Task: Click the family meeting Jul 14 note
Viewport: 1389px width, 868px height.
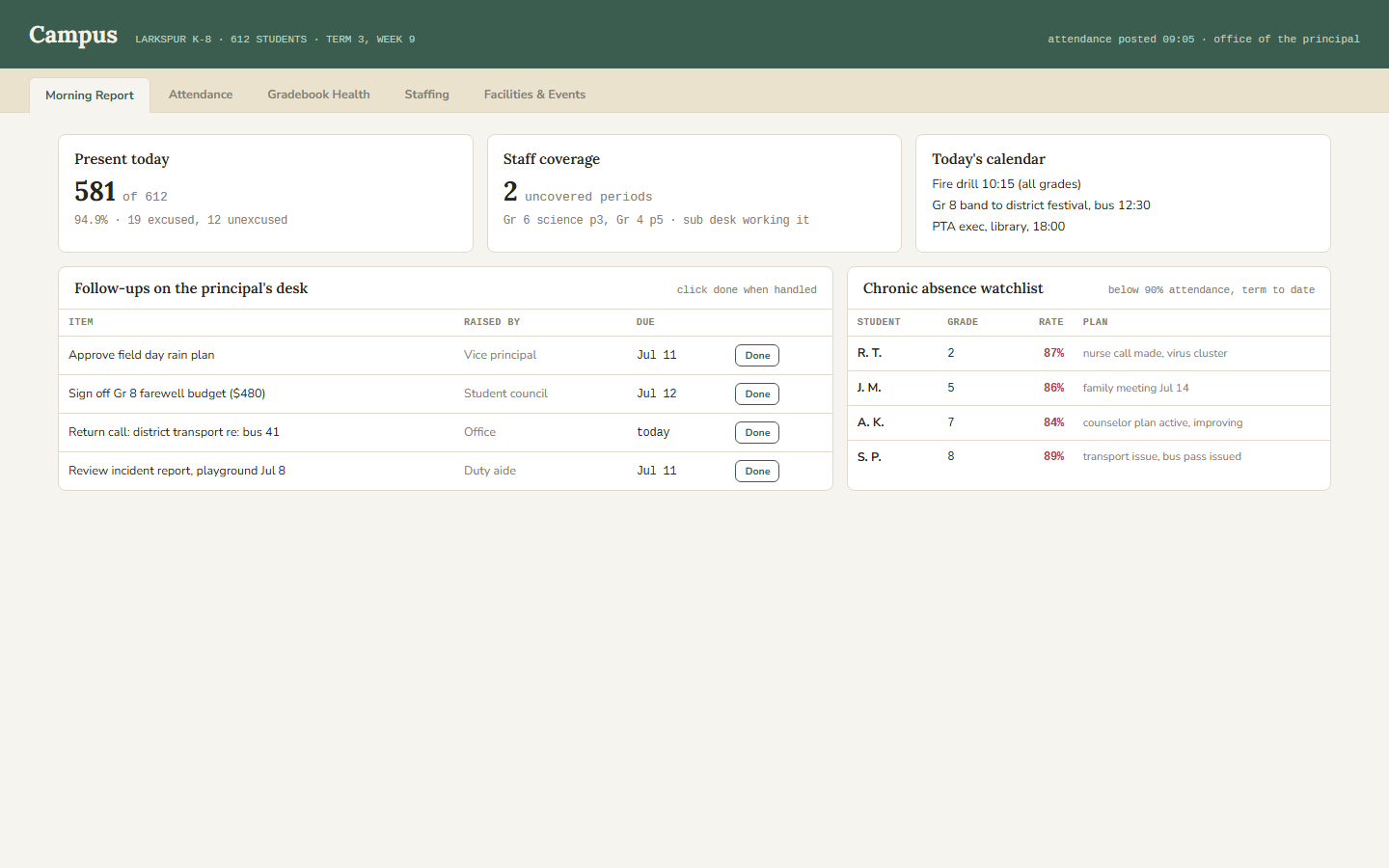Action: pos(1135,388)
